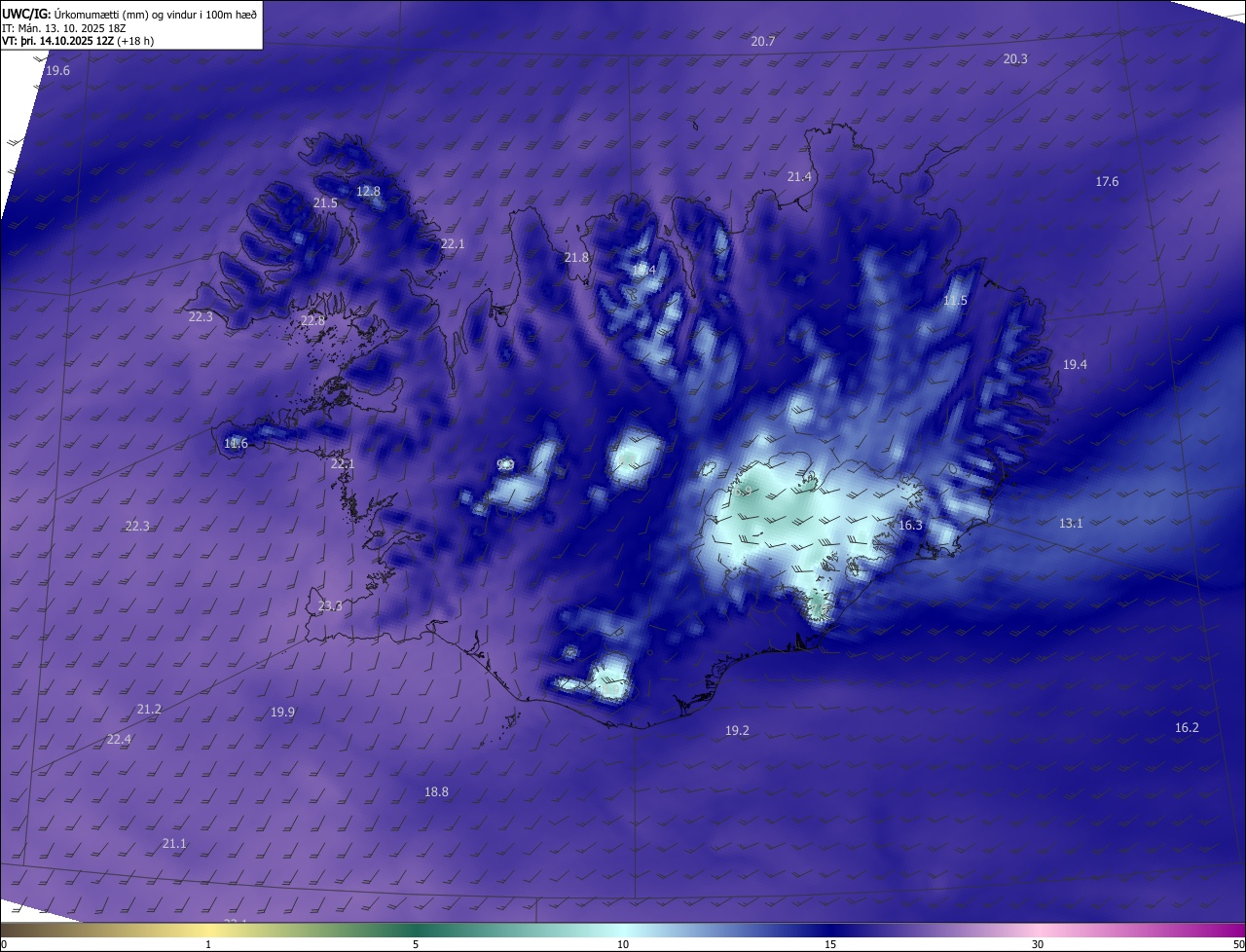Click the map value 21.2
This screenshot has width=1246, height=952.
pyautogui.click(x=149, y=710)
